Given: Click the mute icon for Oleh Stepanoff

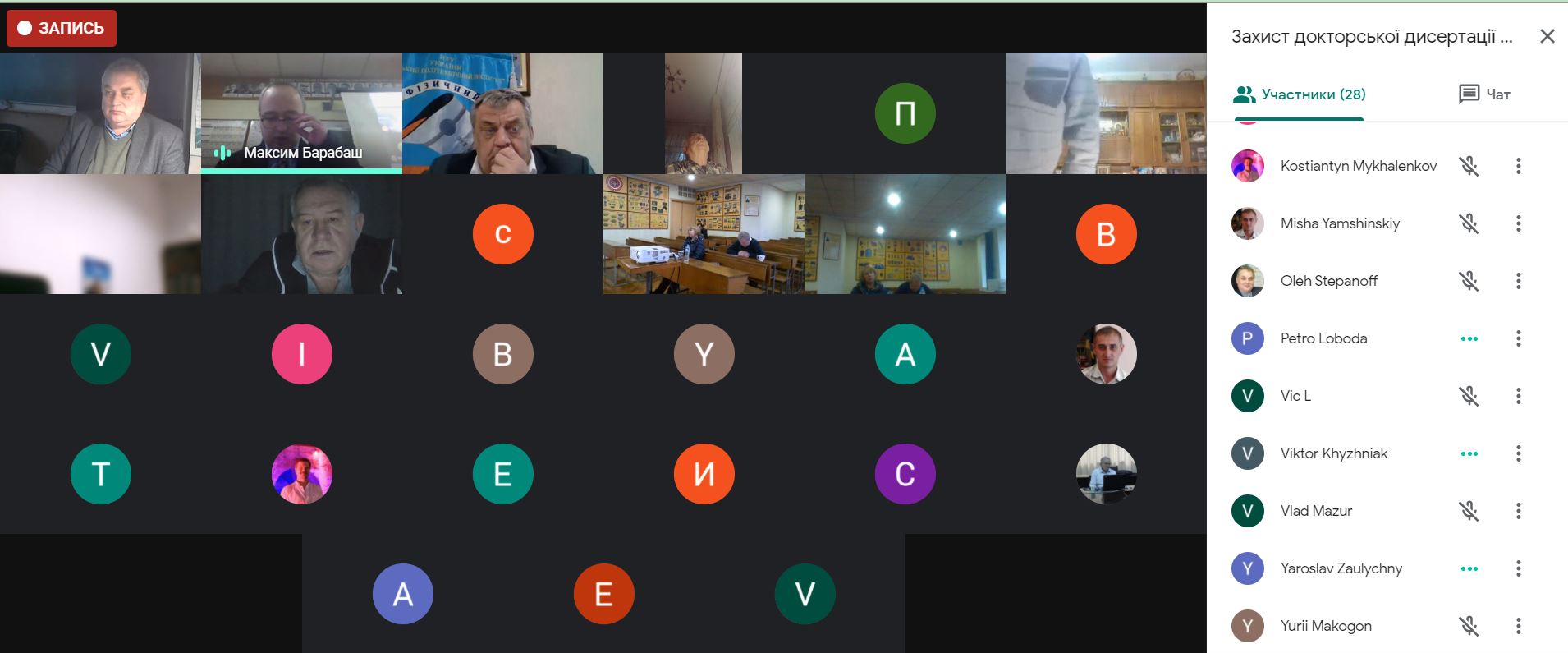Looking at the screenshot, I should coord(1469,281).
